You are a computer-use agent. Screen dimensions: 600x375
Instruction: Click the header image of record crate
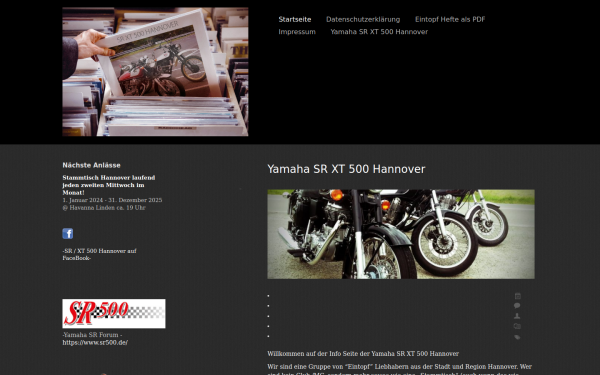click(x=155, y=72)
